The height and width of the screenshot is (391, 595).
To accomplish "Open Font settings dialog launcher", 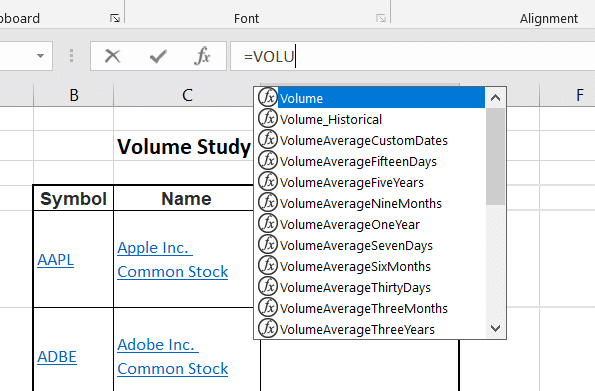I will pyautogui.click(x=381, y=18).
